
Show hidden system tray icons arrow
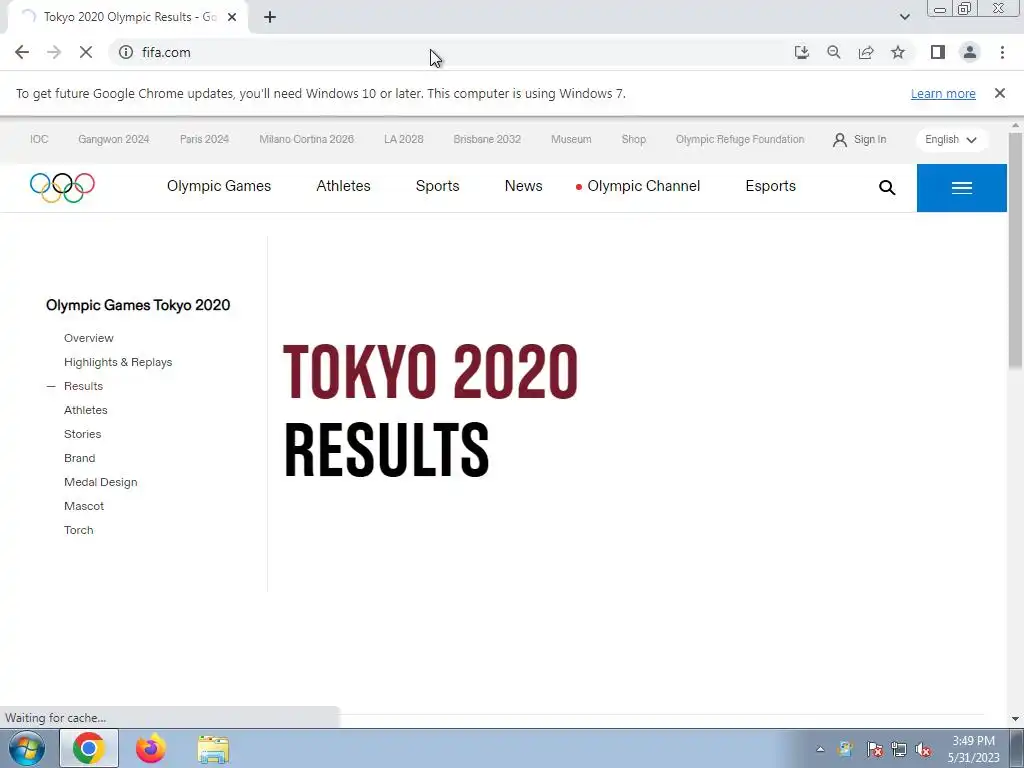coord(820,749)
